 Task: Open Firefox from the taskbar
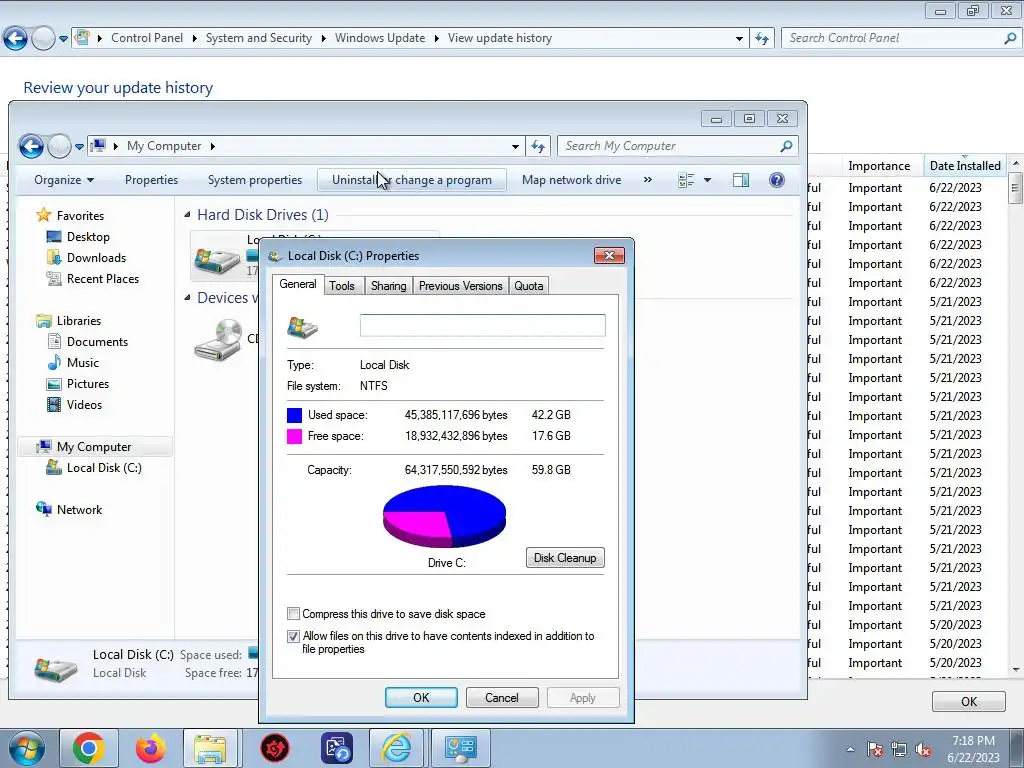pos(151,748)
